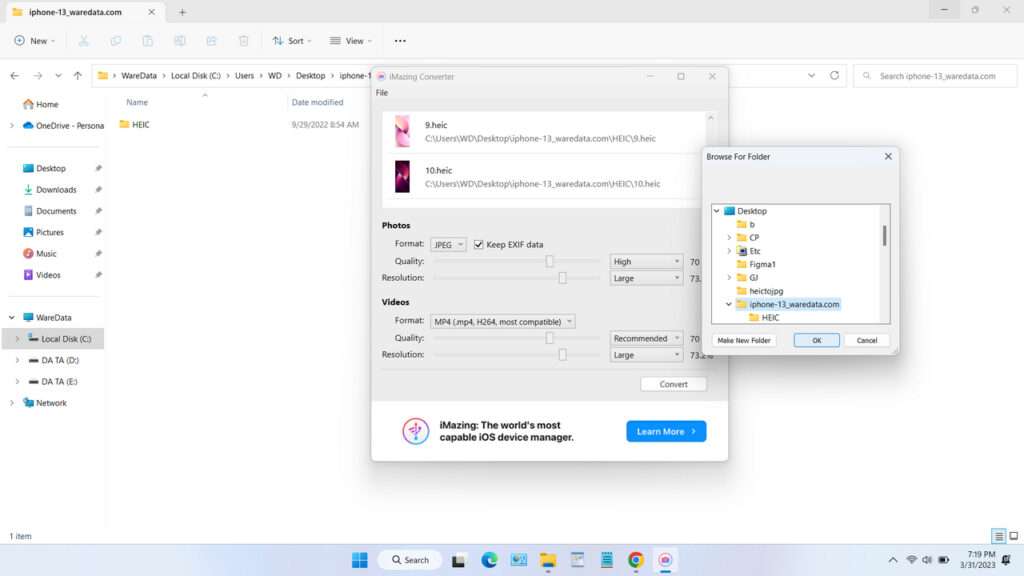This screenshot has width=1024, height=576.
Task: Open the Videos Format MP4 dropdown
Action: pos(502,321)
